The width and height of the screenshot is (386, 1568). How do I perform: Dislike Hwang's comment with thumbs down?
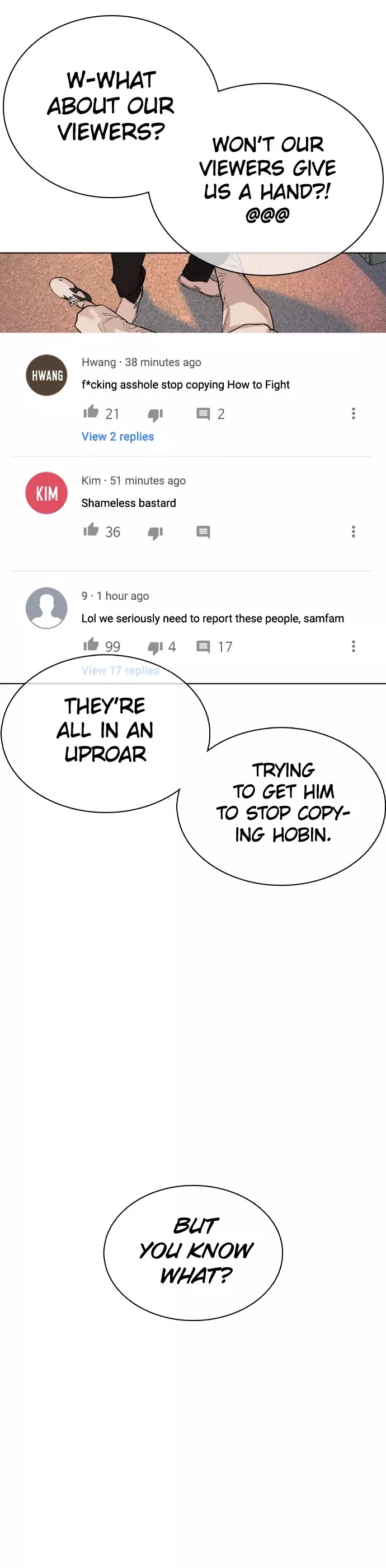tap(156, 415)
